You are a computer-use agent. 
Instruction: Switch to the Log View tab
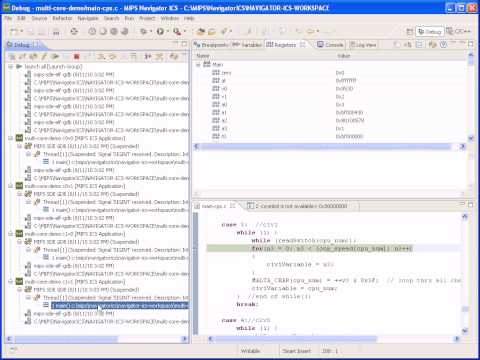(363, 45)
